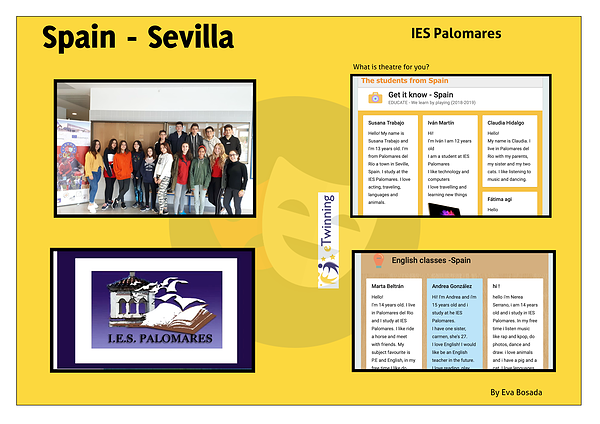Screen dimensions: 600x424
Task: Click the eTwinning vertical logo
Action: 328,240
